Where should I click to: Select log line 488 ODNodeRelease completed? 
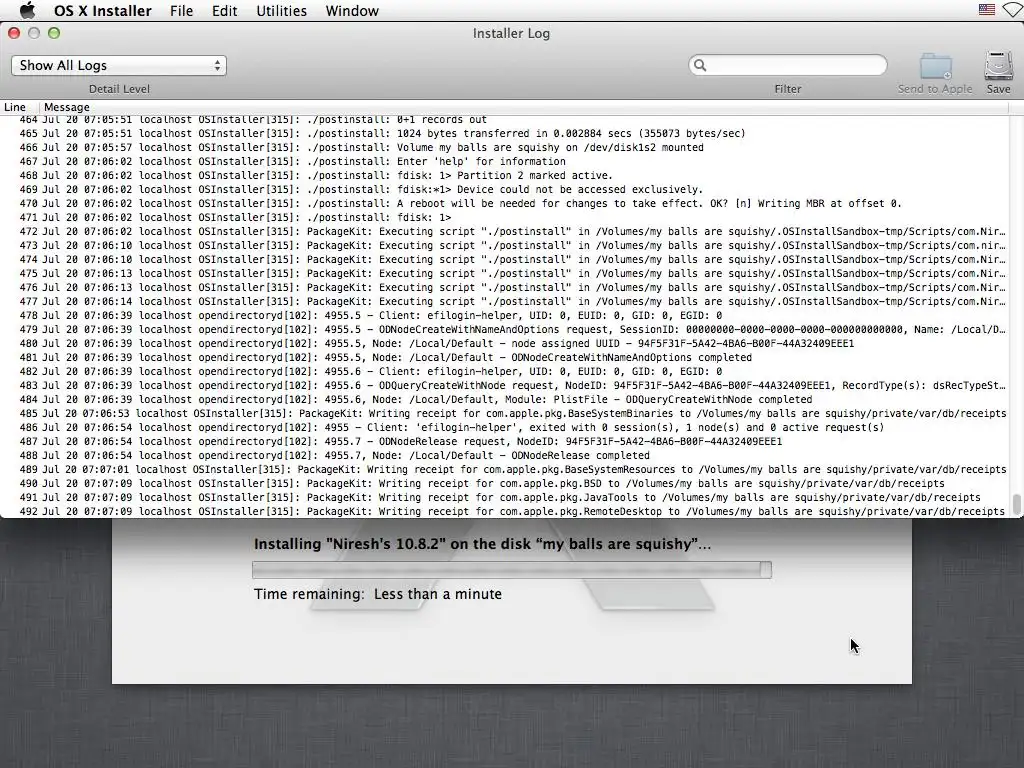504,456
